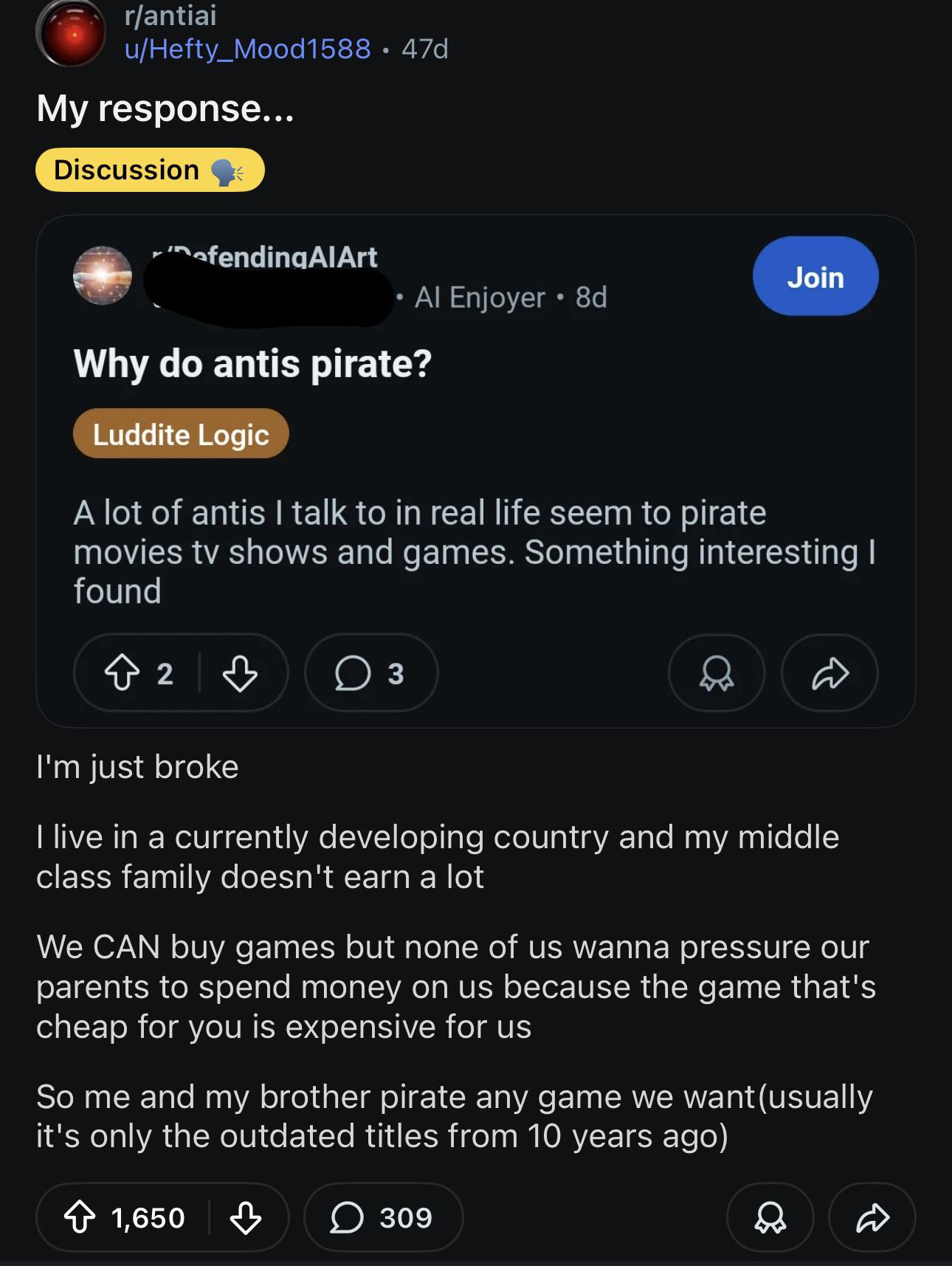Award the embedded 'Why do antis pirate?' post
952x1266 pixels.
[716, 673]
